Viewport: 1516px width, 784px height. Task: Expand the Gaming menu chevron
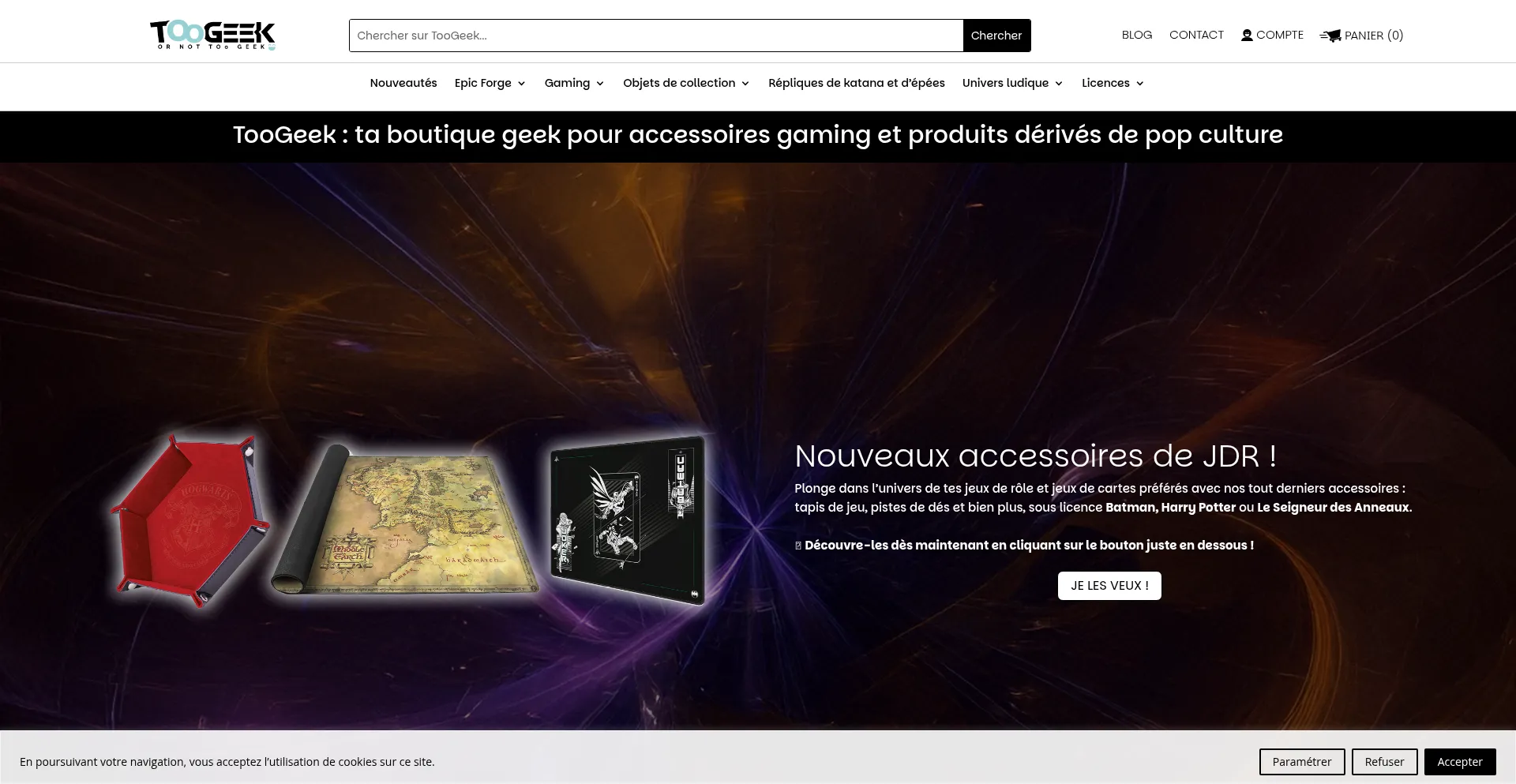point(600,84)
